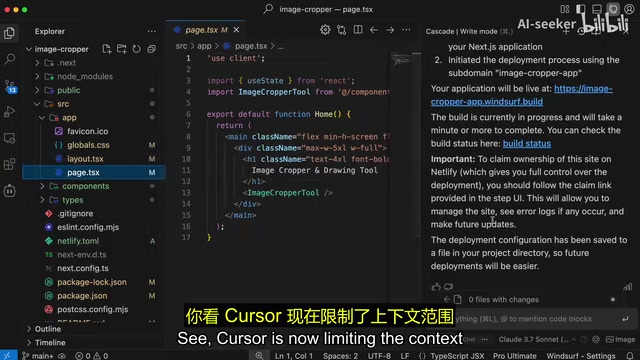
Task: Toggle the bottom panel layout icon
Action: (597, 9)
